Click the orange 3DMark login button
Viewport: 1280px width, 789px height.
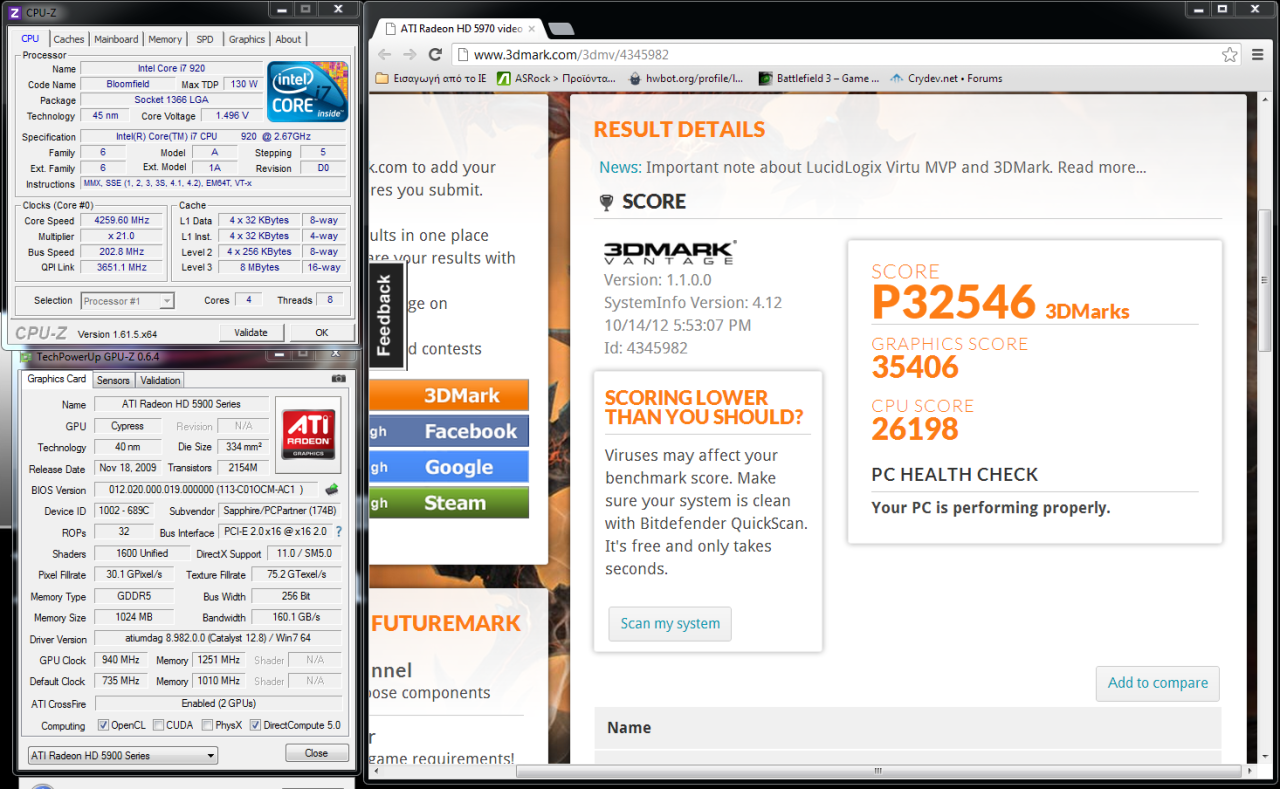(x=449, y=395)
